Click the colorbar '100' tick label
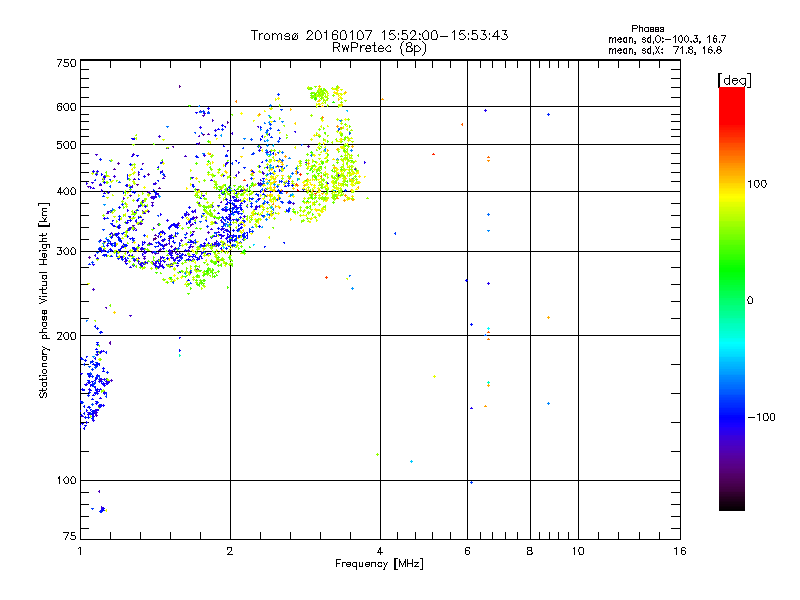The image size is (800, 600). [x=757, y=184]
